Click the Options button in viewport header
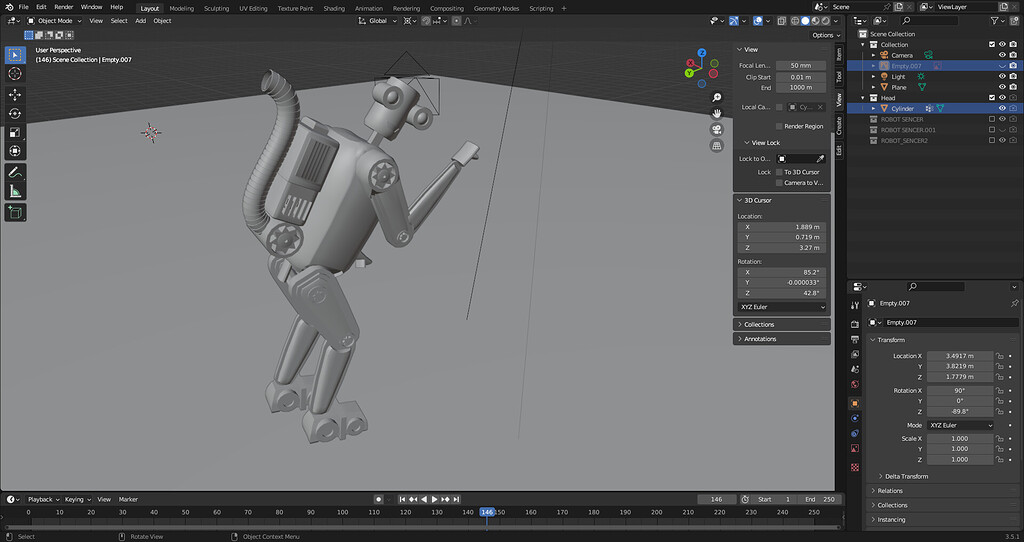This screenshot has width=1024, height=542. click(825, 35)
